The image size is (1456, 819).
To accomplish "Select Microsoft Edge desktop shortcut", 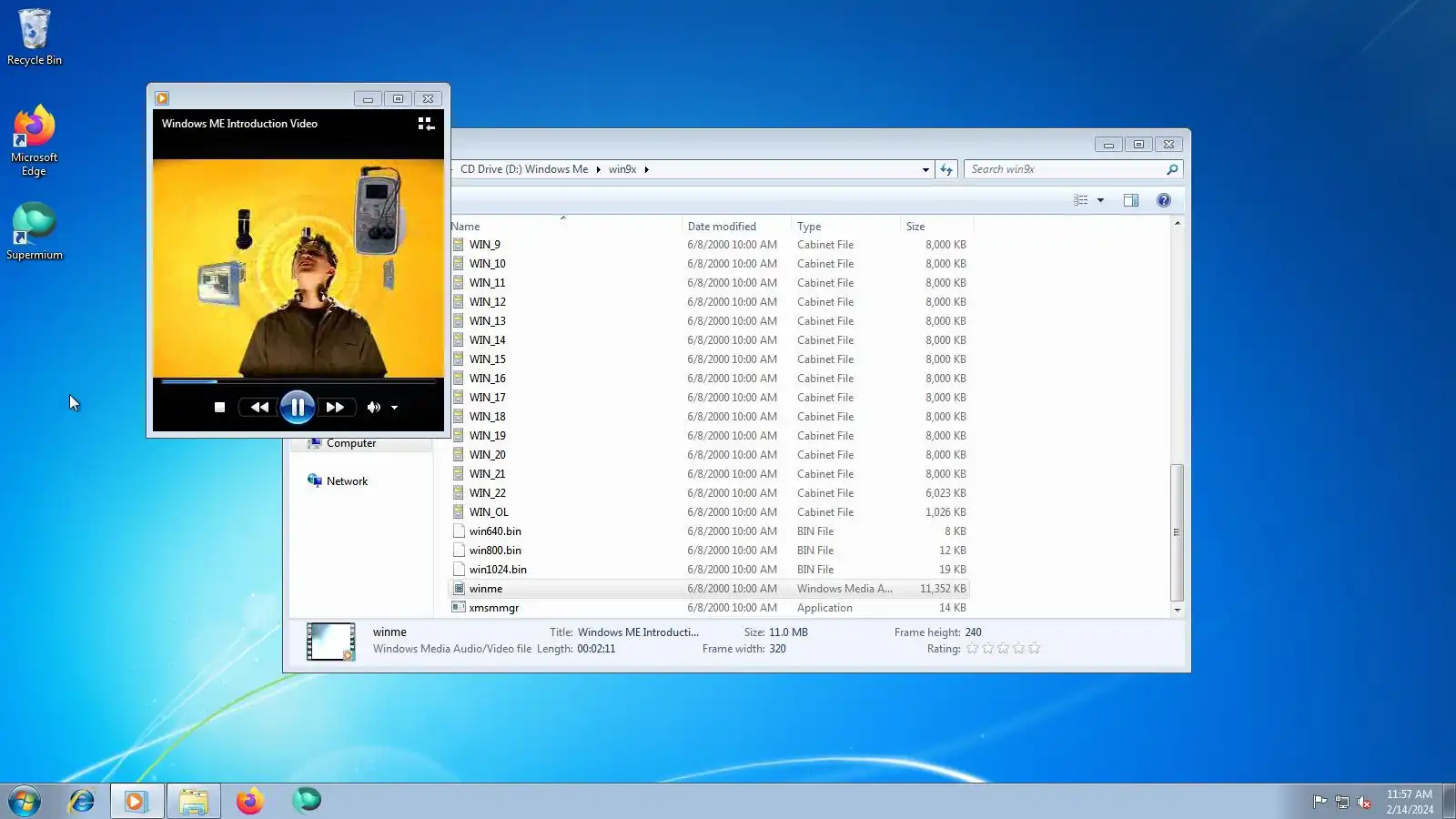I will click(35, 141).
